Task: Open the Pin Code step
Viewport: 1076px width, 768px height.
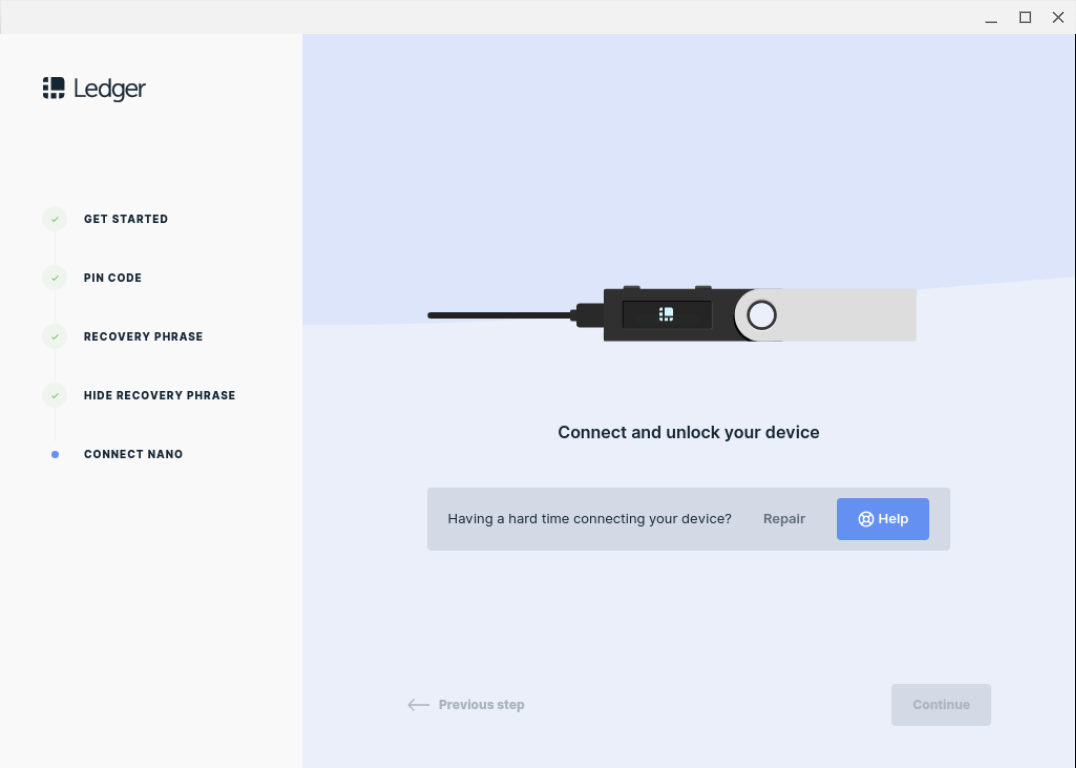Action: coord(112,277)
